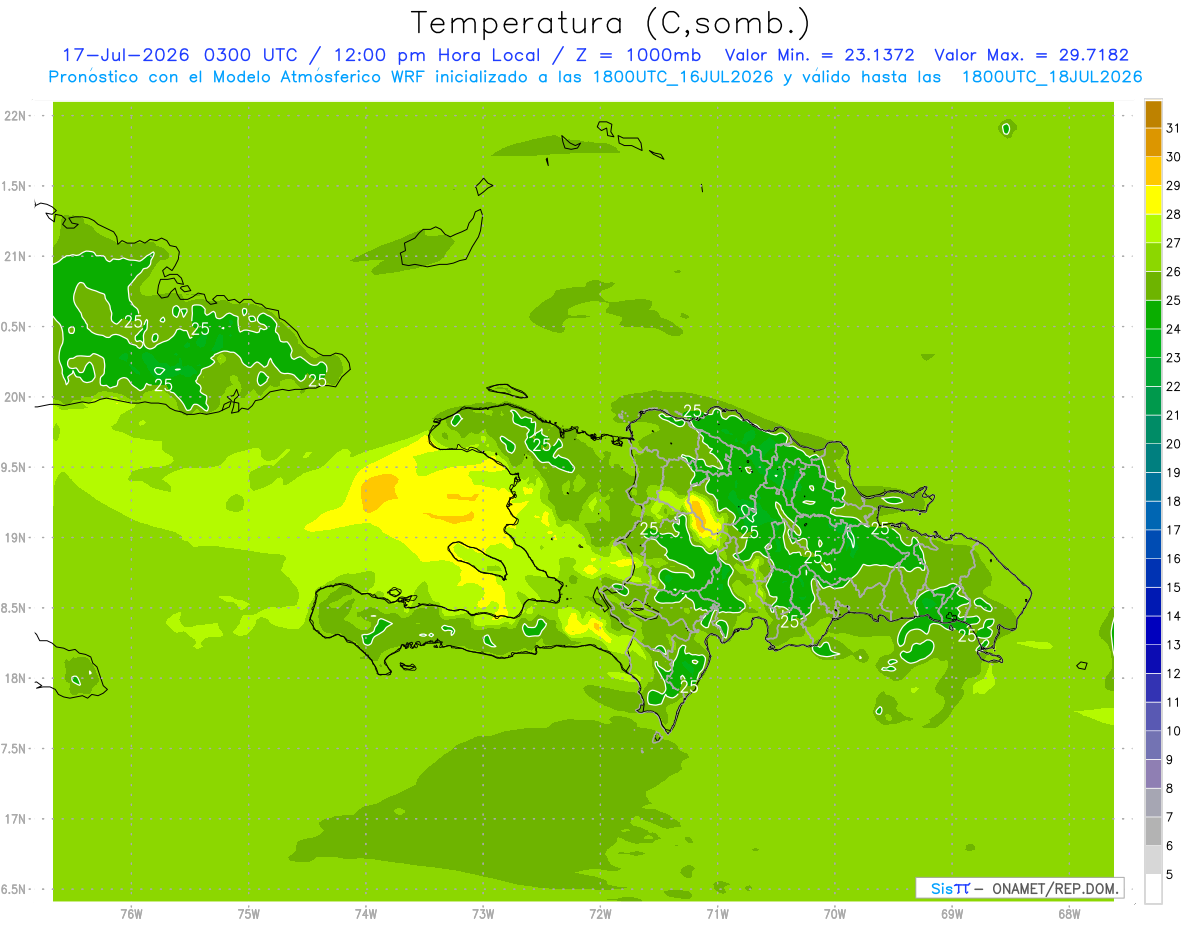Viewport: 1200px width, 927px height.
Task: Click the '19N' latitude axis label
Action: tap(13, 538)
